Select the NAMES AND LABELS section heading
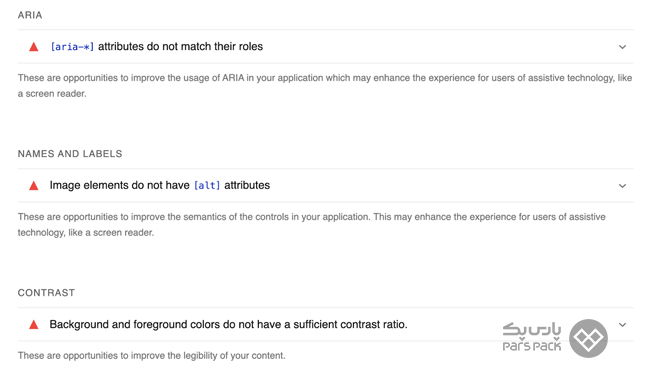This screenshot has width=648, height=372. pyautogui.click(x=70, y=154)
